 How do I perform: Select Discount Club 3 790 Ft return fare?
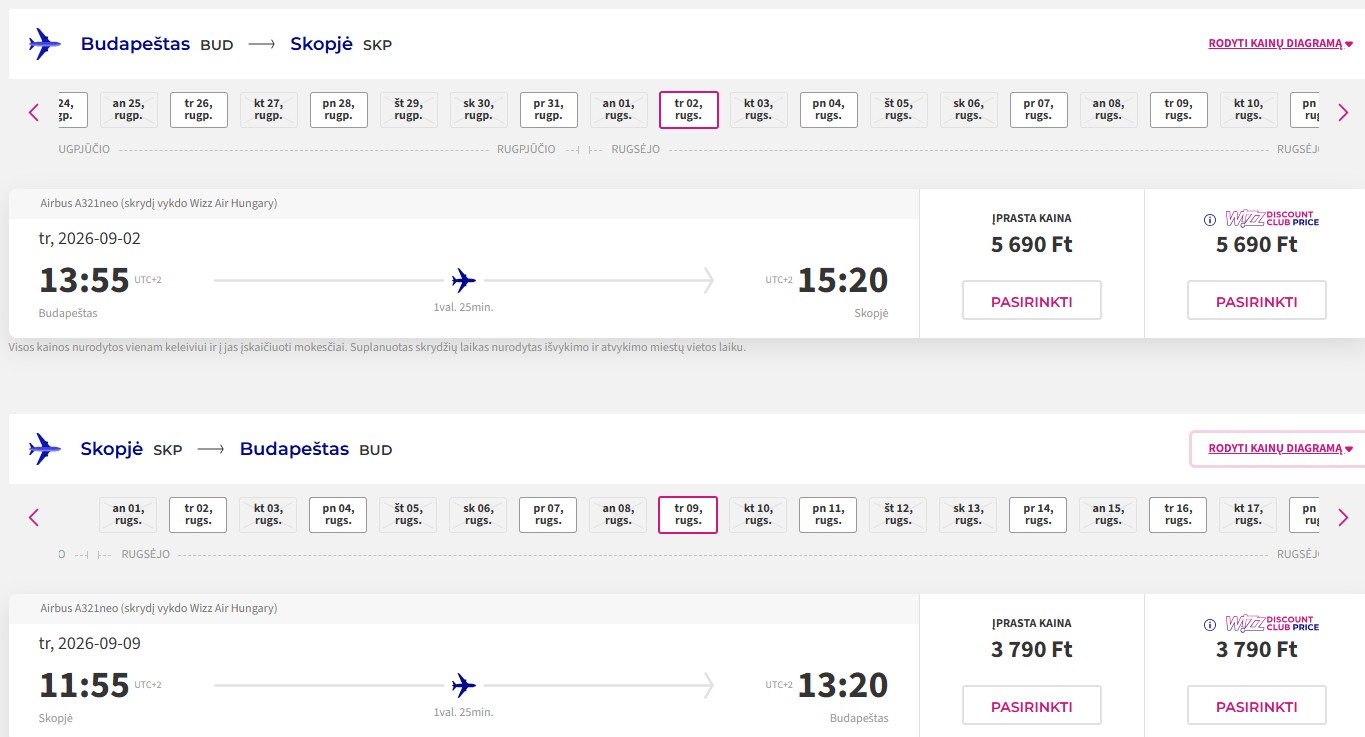(x=1257, y=706)
